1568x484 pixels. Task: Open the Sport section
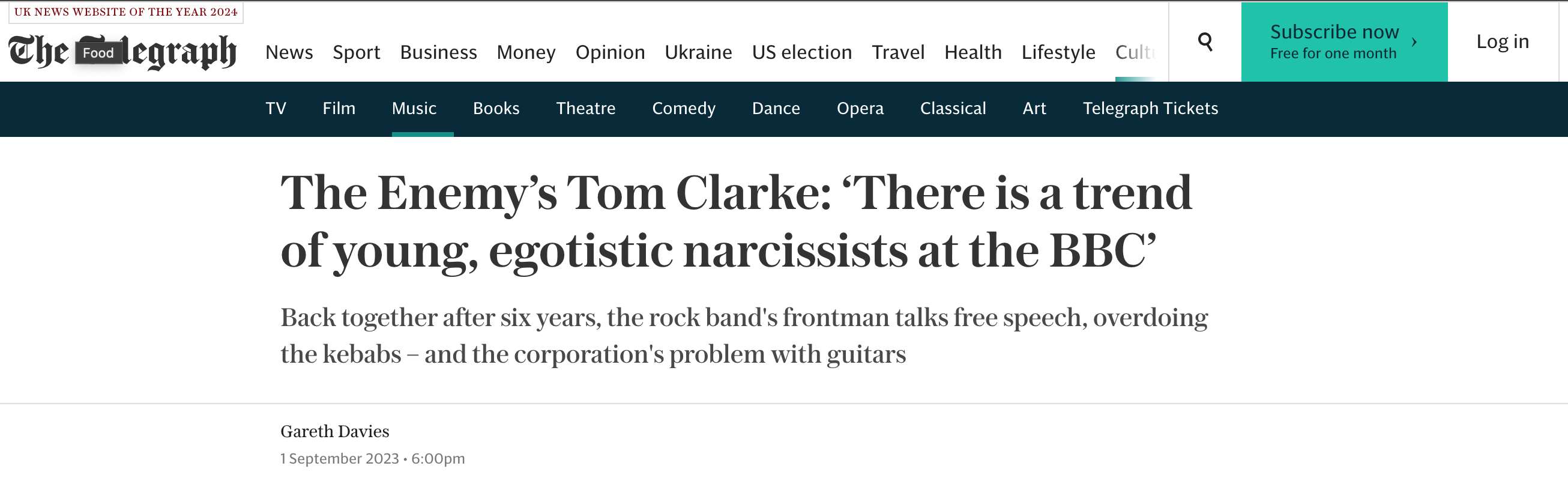(356, 52)
